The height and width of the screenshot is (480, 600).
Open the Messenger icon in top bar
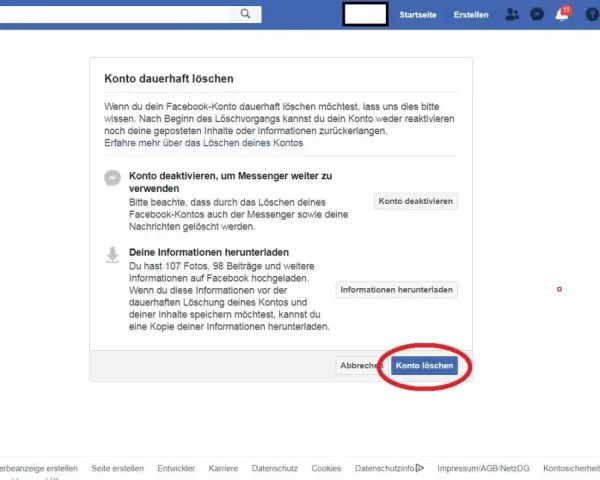(537, 15)
